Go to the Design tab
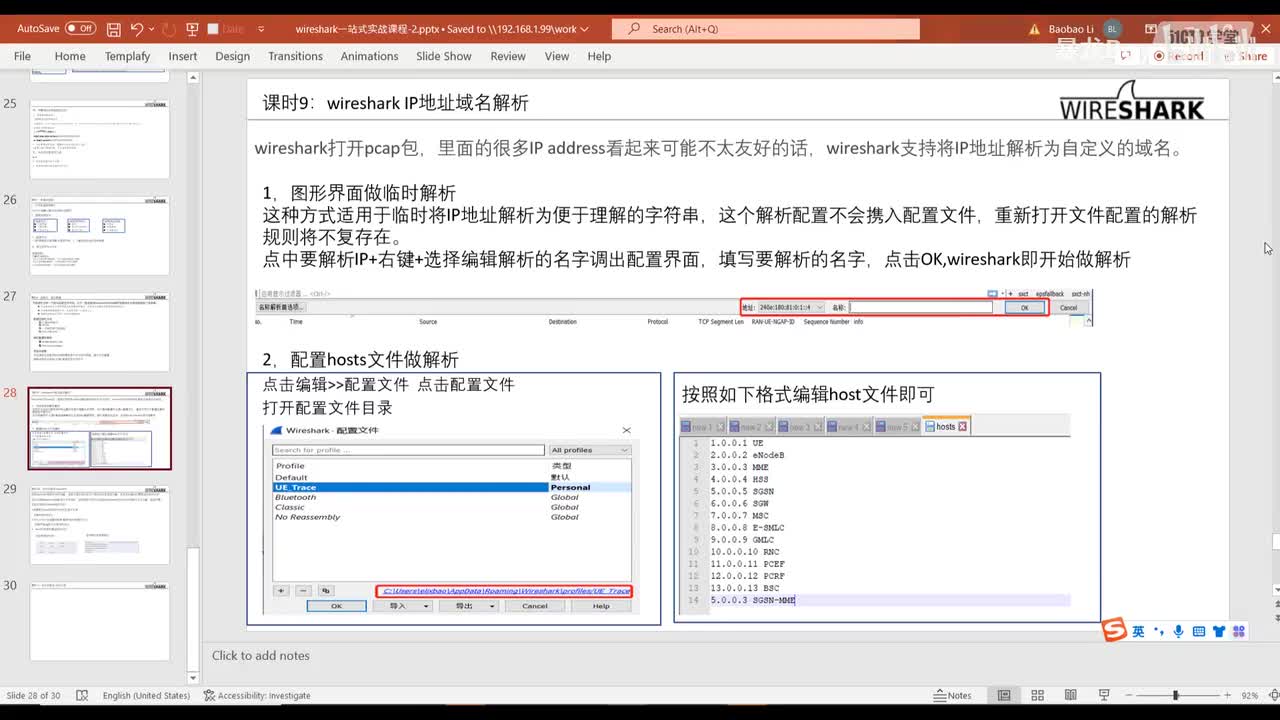1280x720 pixels. (x=232, y=56)
